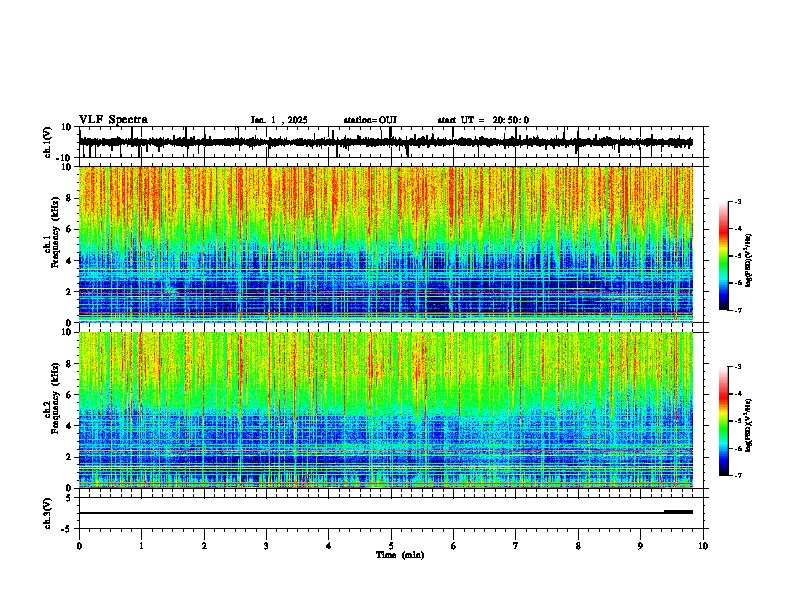
Task: Click the "VLF Spectra" plot title
Action: click(113, 120)
